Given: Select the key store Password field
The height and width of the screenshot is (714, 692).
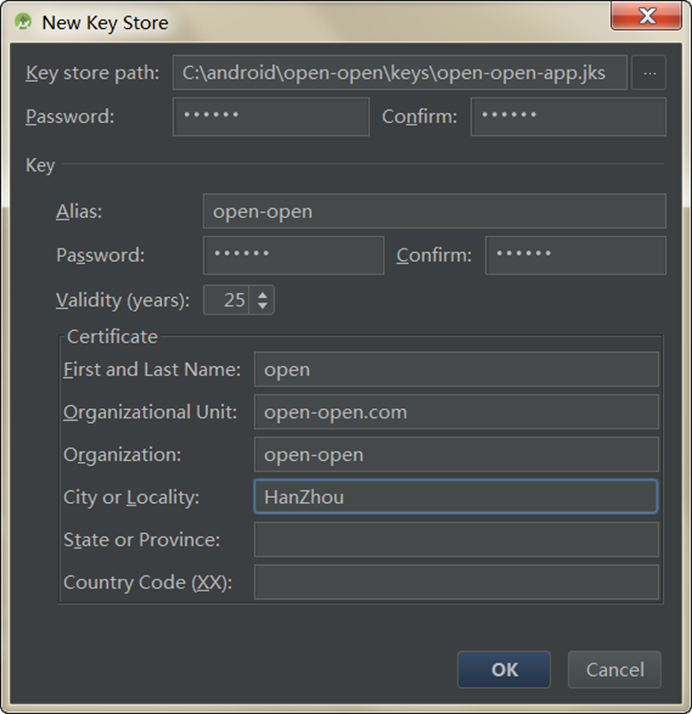Looking at the screenshot, I should [271, 117].
